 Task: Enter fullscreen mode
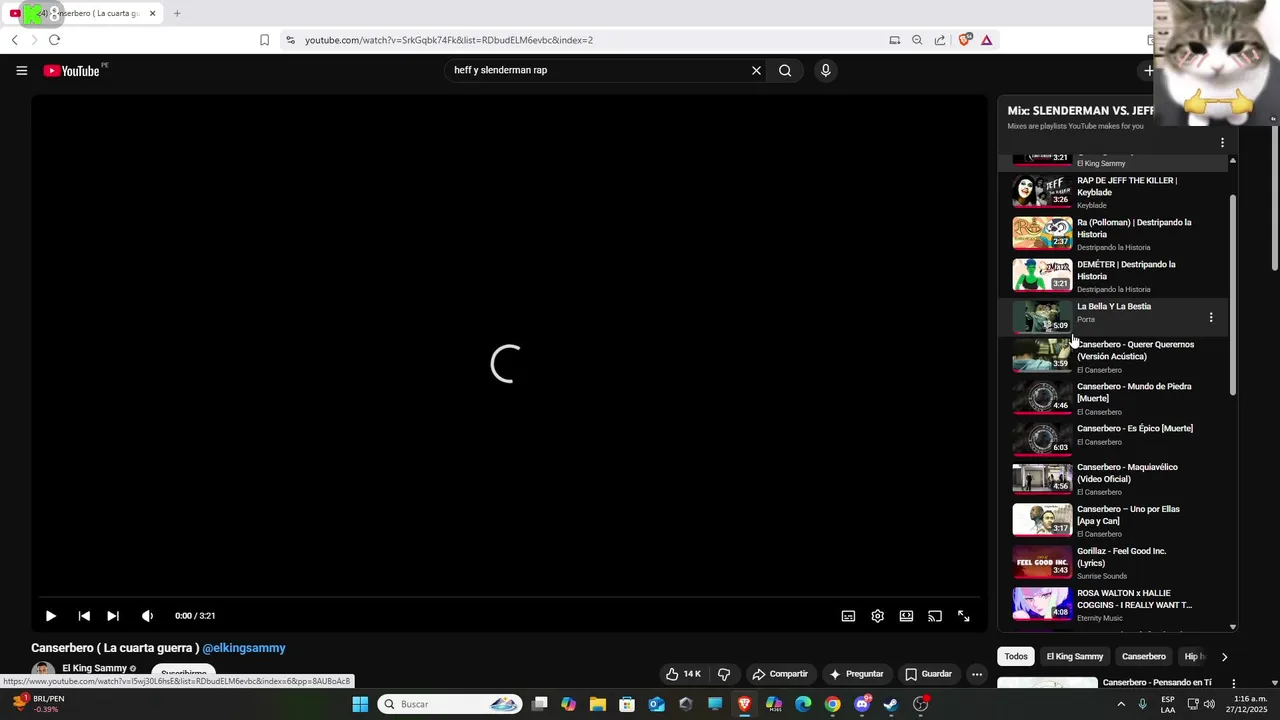point(964,616)
